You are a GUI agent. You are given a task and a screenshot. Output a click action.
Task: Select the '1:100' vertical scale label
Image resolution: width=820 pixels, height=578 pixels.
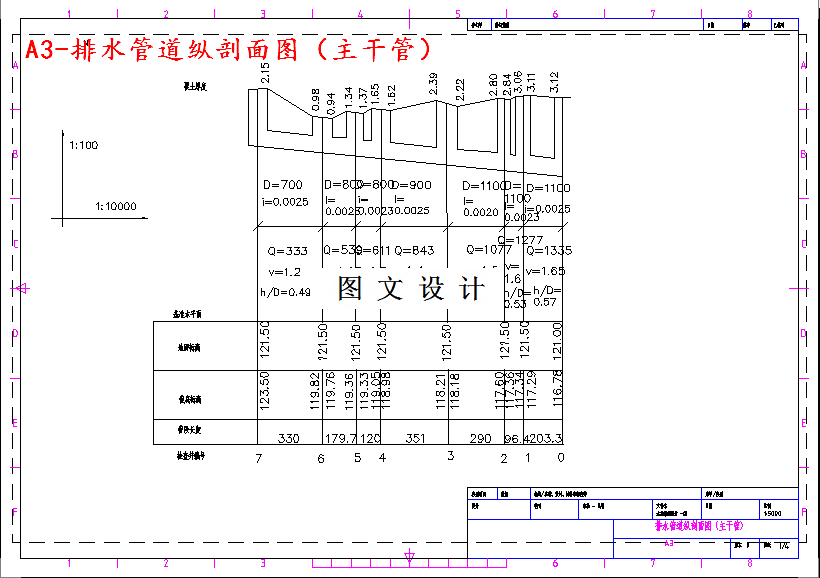84,145
